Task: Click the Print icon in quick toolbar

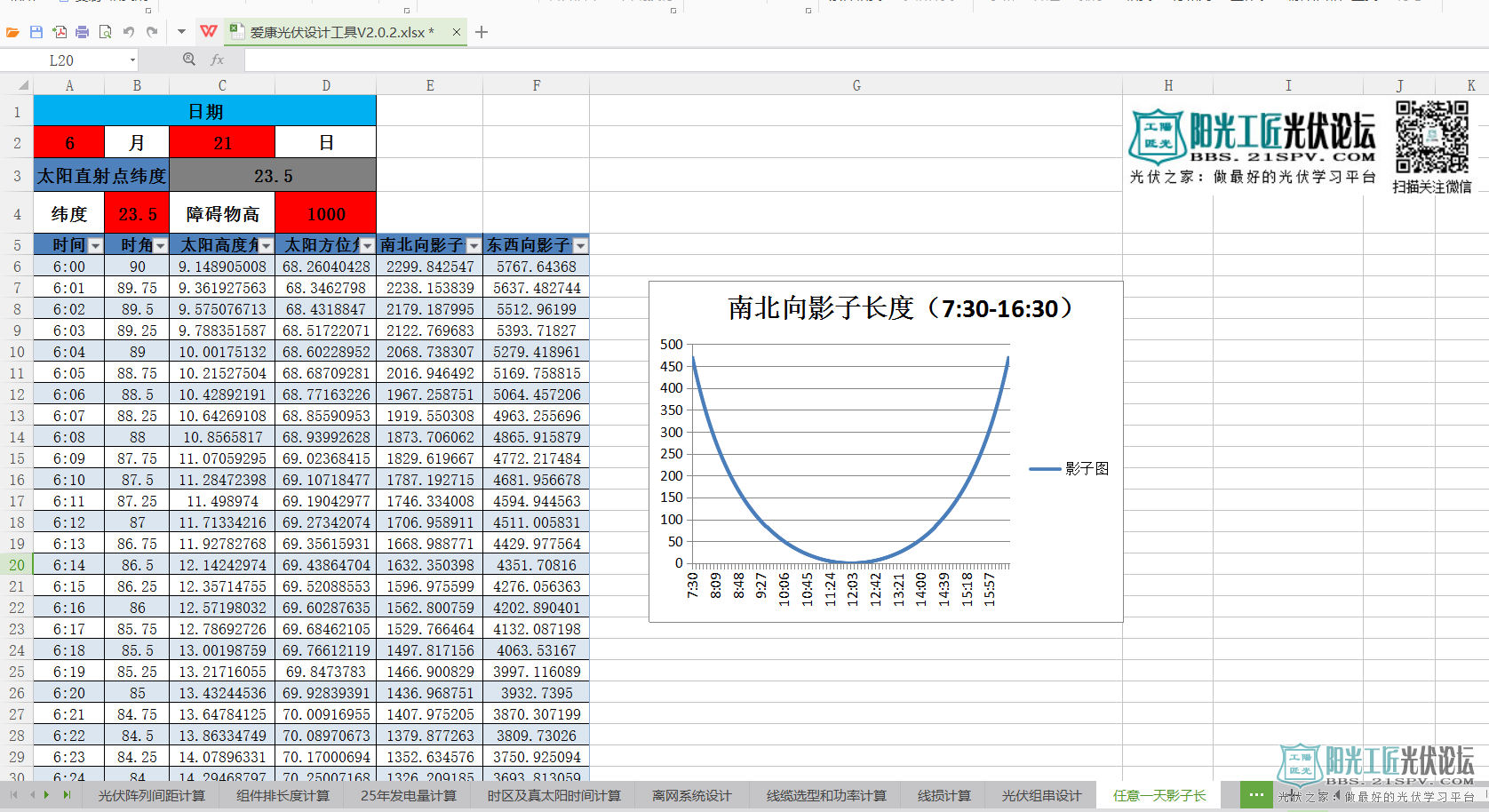Action: (82, 32)
